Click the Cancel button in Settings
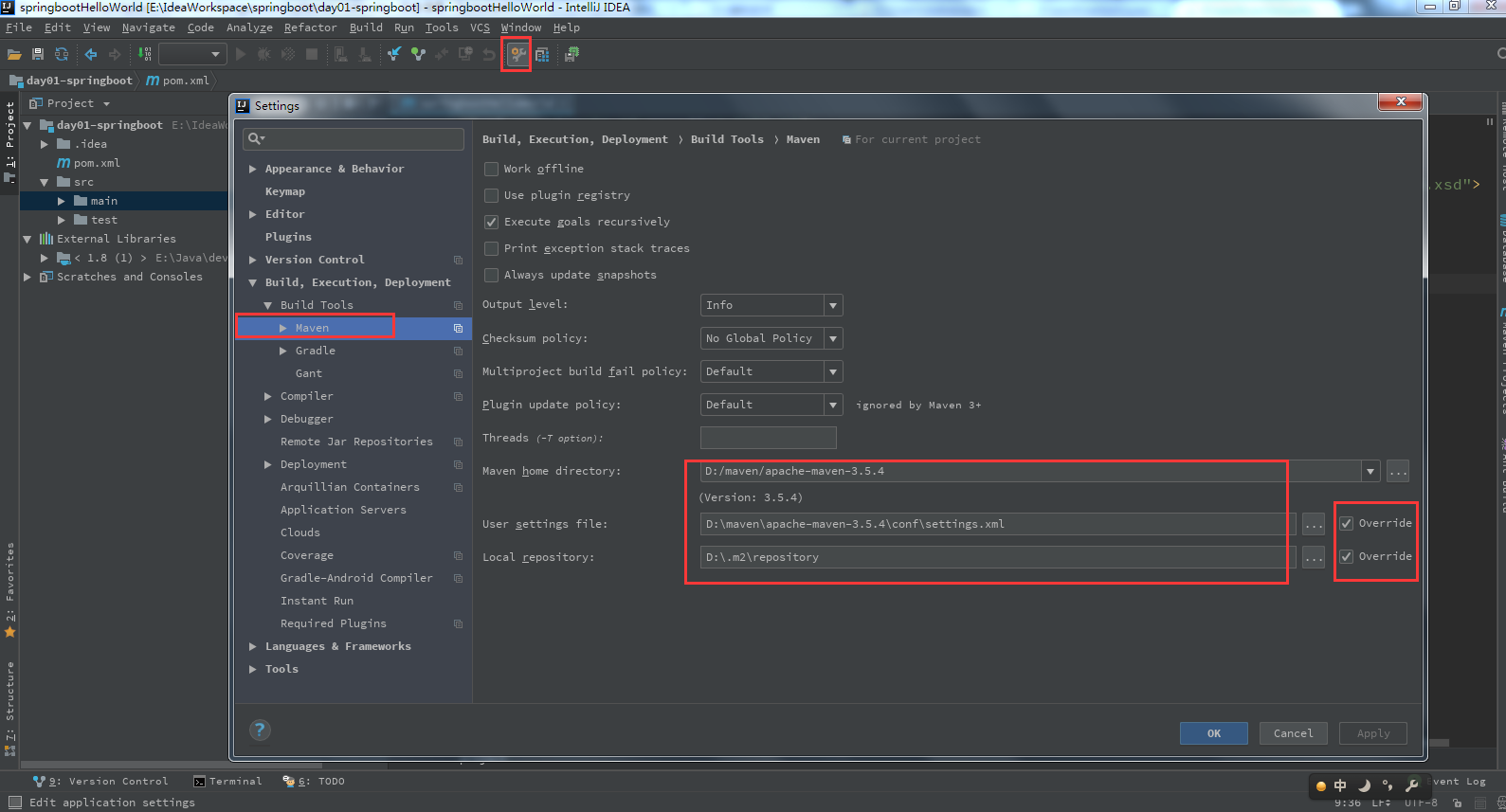This screenshot has width=1506, height=812. pyautogui.click(x=1294, y=733)
